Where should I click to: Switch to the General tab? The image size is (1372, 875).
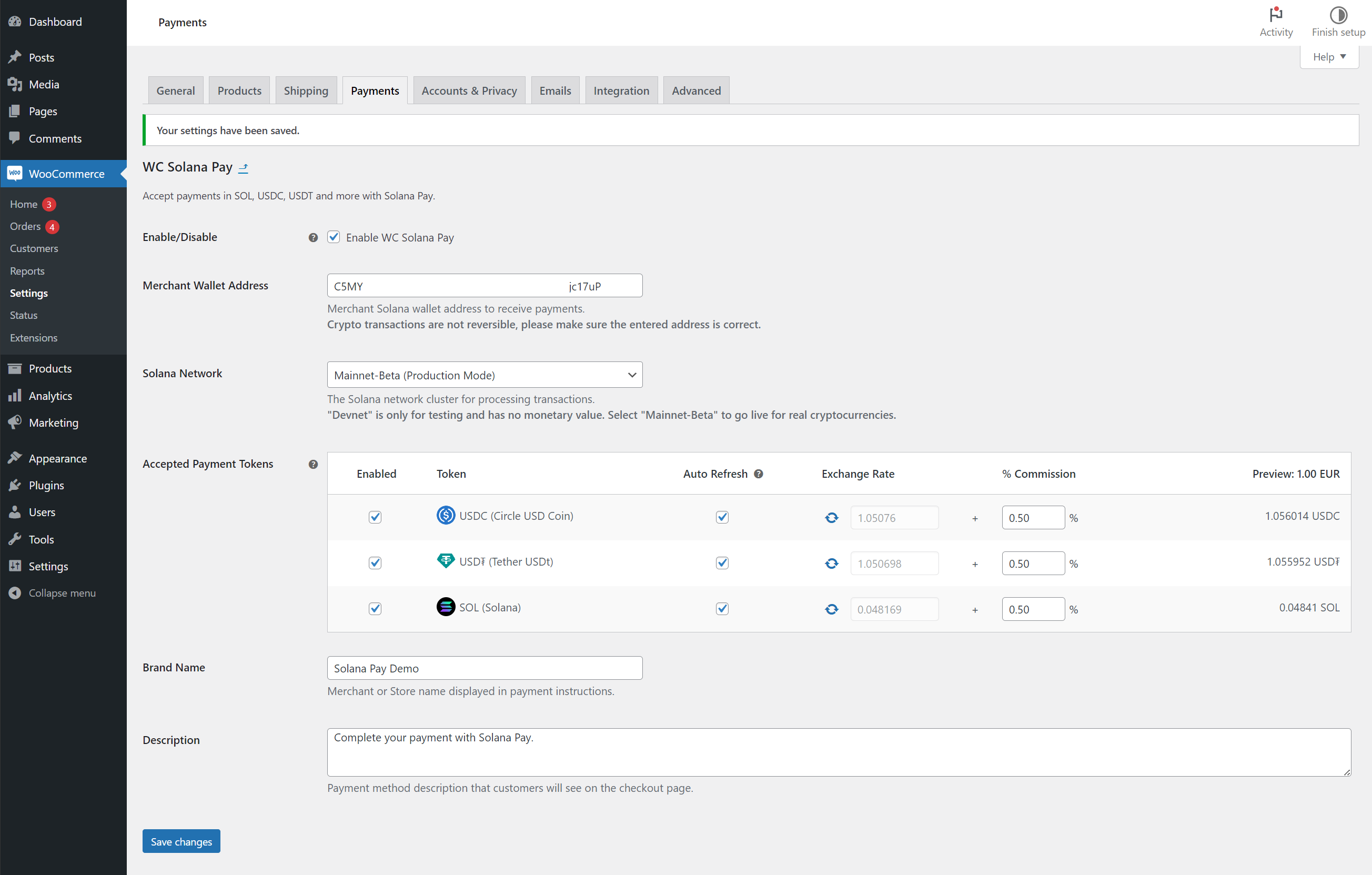tap(176, 90)
